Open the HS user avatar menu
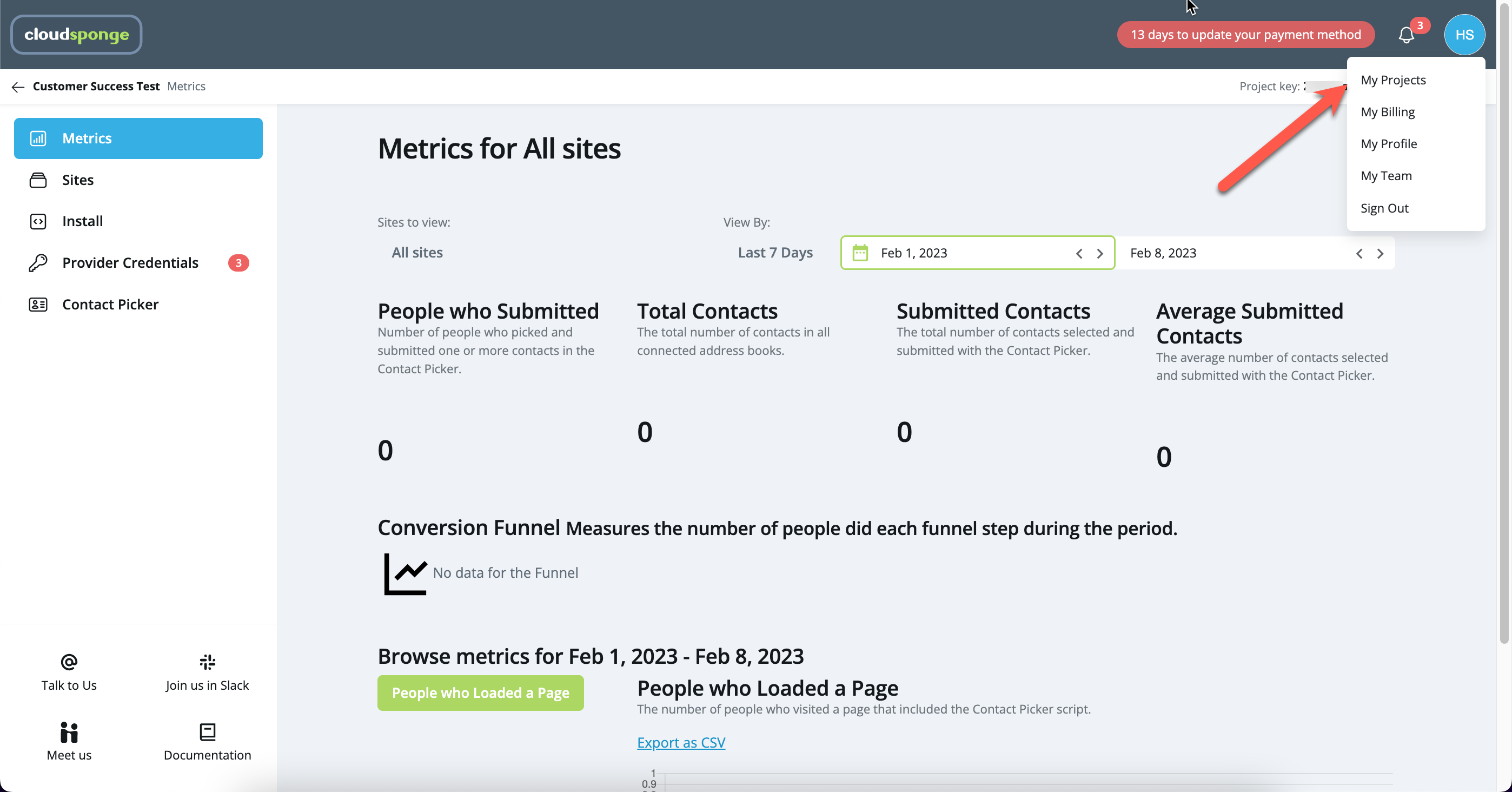The image size is (1512, 792). tap(1464, 35)
